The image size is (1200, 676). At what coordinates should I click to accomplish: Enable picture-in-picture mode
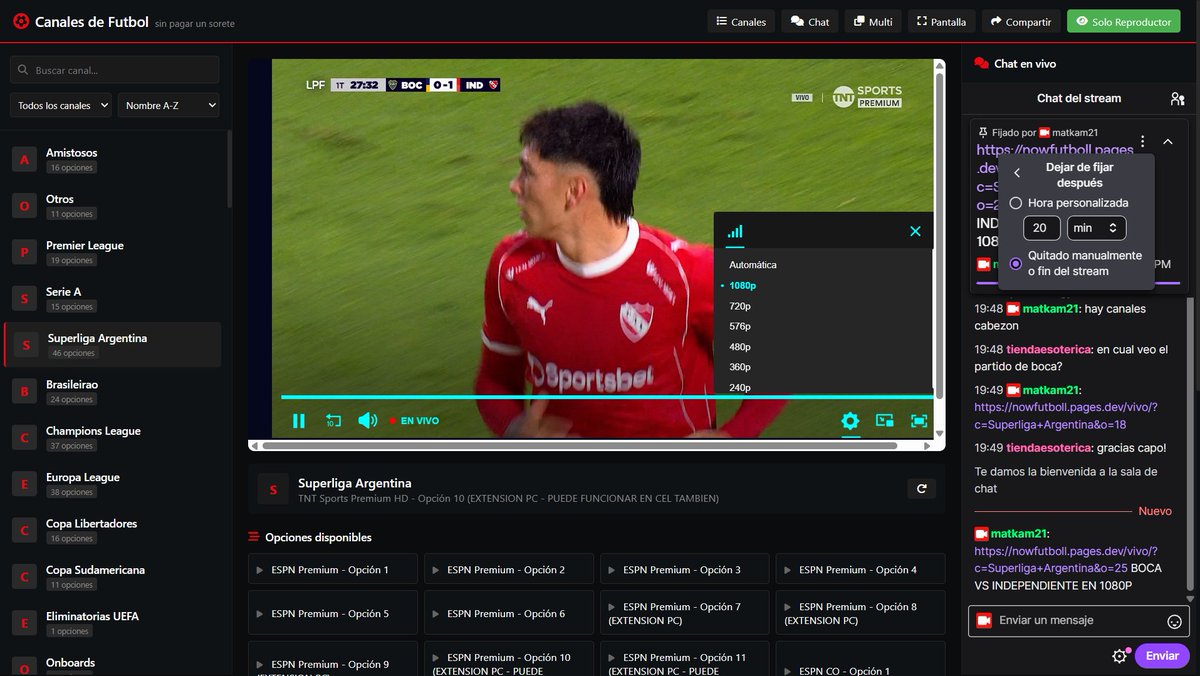point(884,421)
